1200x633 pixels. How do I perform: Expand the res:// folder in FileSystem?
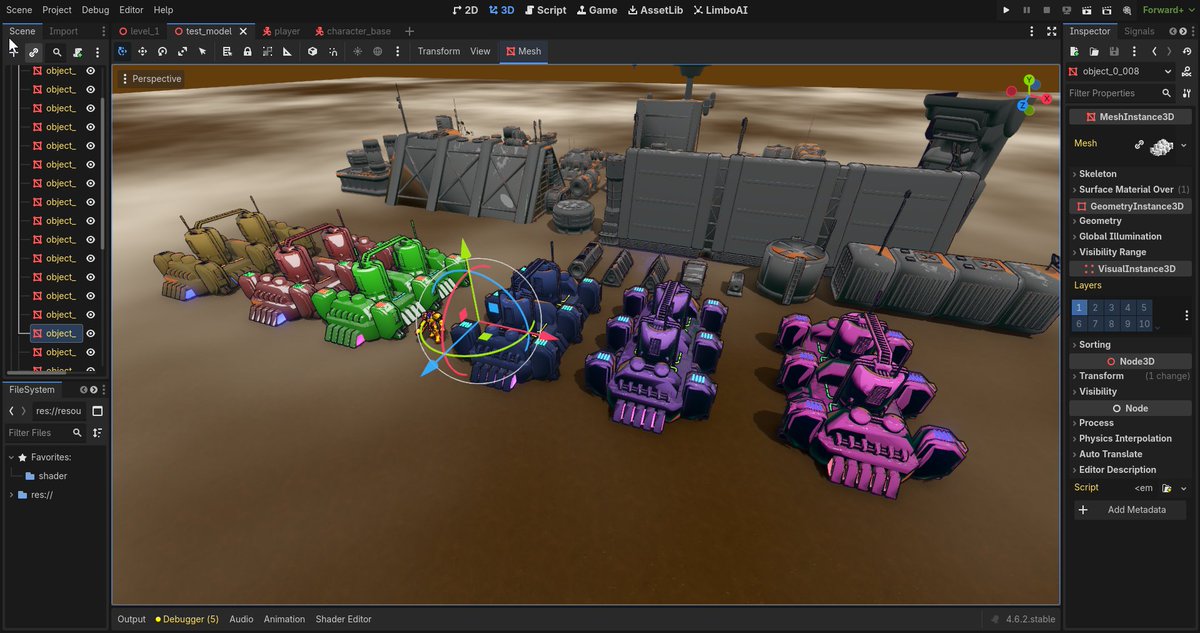11,495
